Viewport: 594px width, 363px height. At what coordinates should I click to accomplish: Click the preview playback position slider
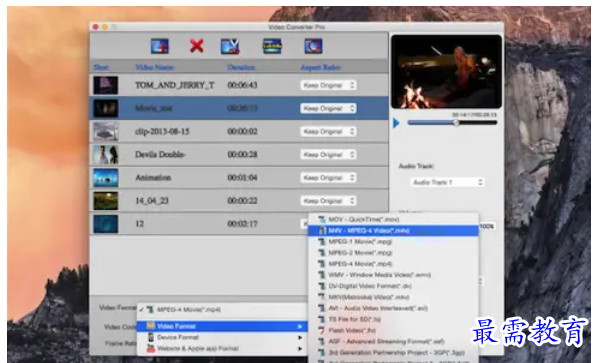(452, 122)
